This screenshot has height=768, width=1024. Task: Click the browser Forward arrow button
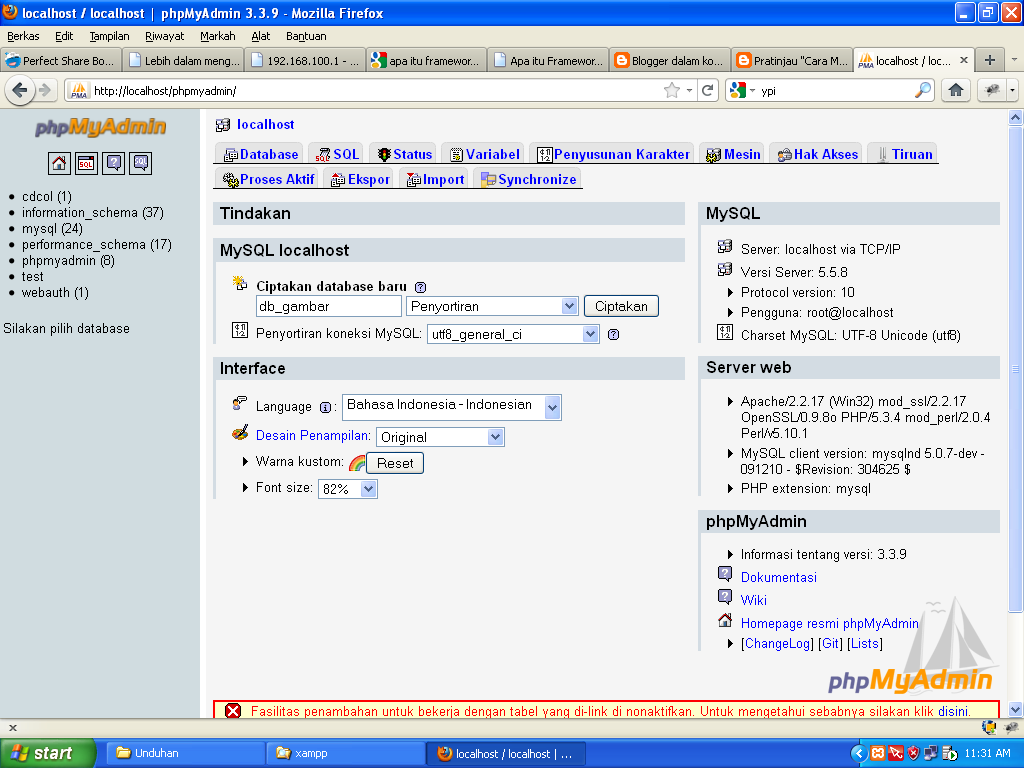tap(44, 90)
